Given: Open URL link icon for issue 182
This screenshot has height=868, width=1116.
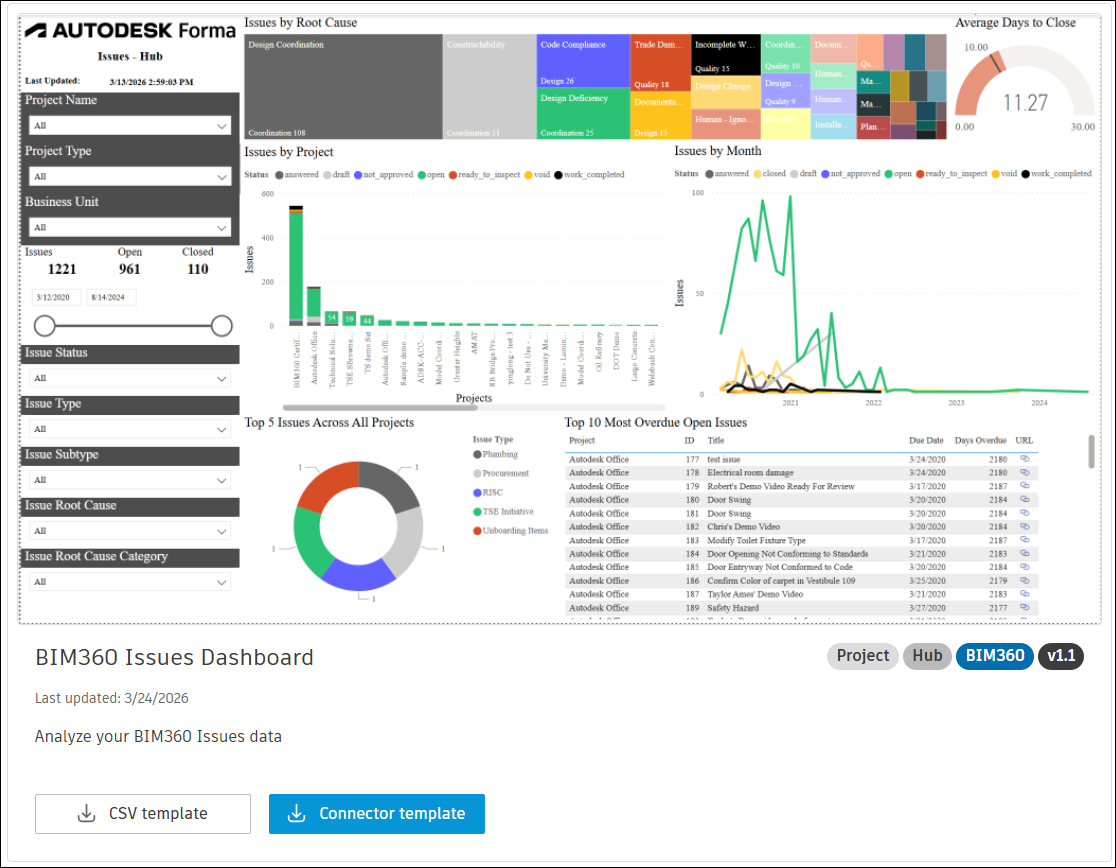Looking at the screenshot, I should coord(1024,526).
